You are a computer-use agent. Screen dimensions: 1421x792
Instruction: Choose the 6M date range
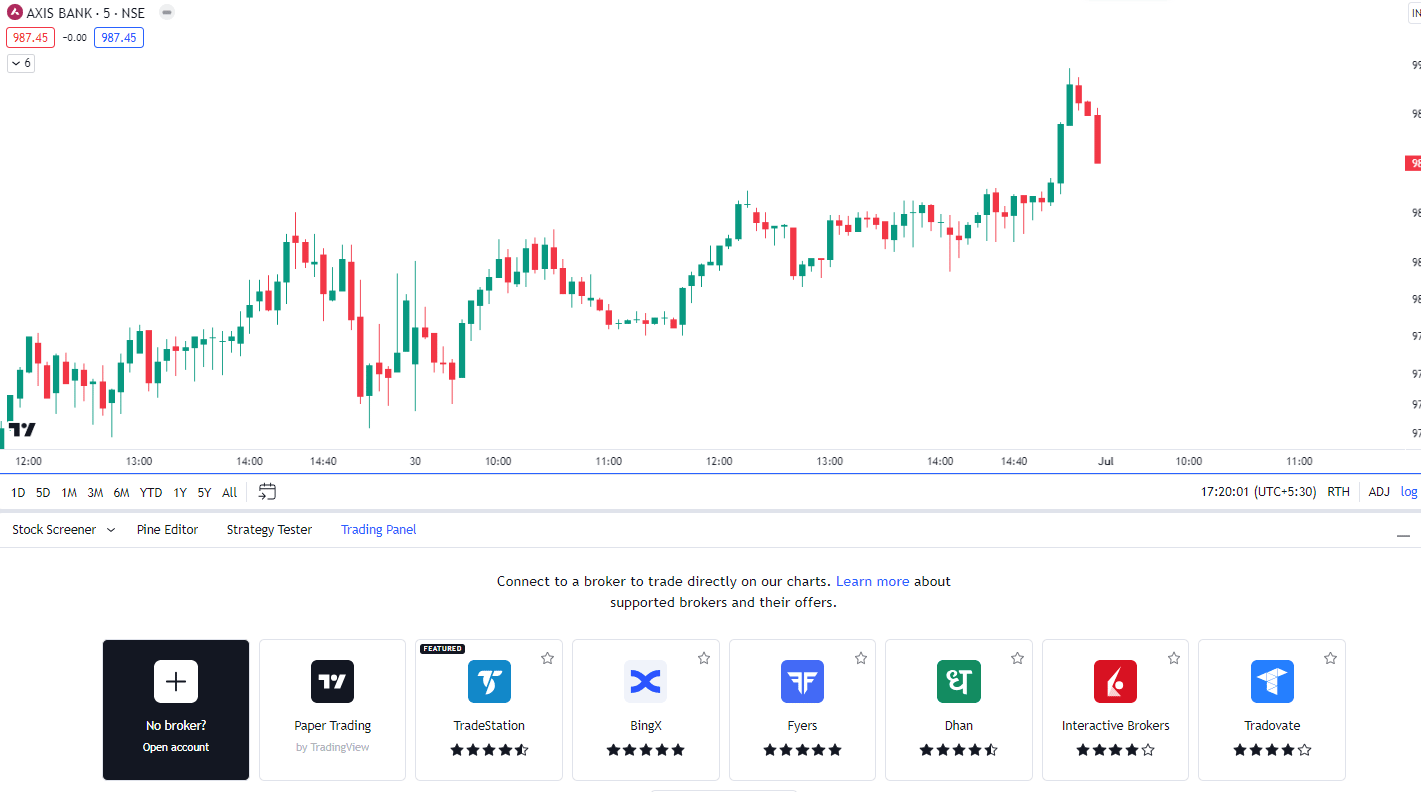tap(121, 492)
